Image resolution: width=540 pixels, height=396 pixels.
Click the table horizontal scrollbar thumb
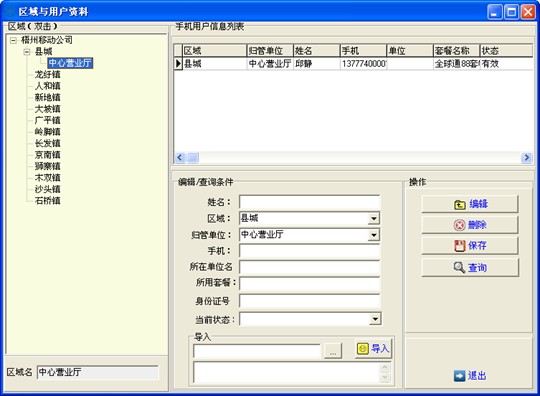point(193,158)
